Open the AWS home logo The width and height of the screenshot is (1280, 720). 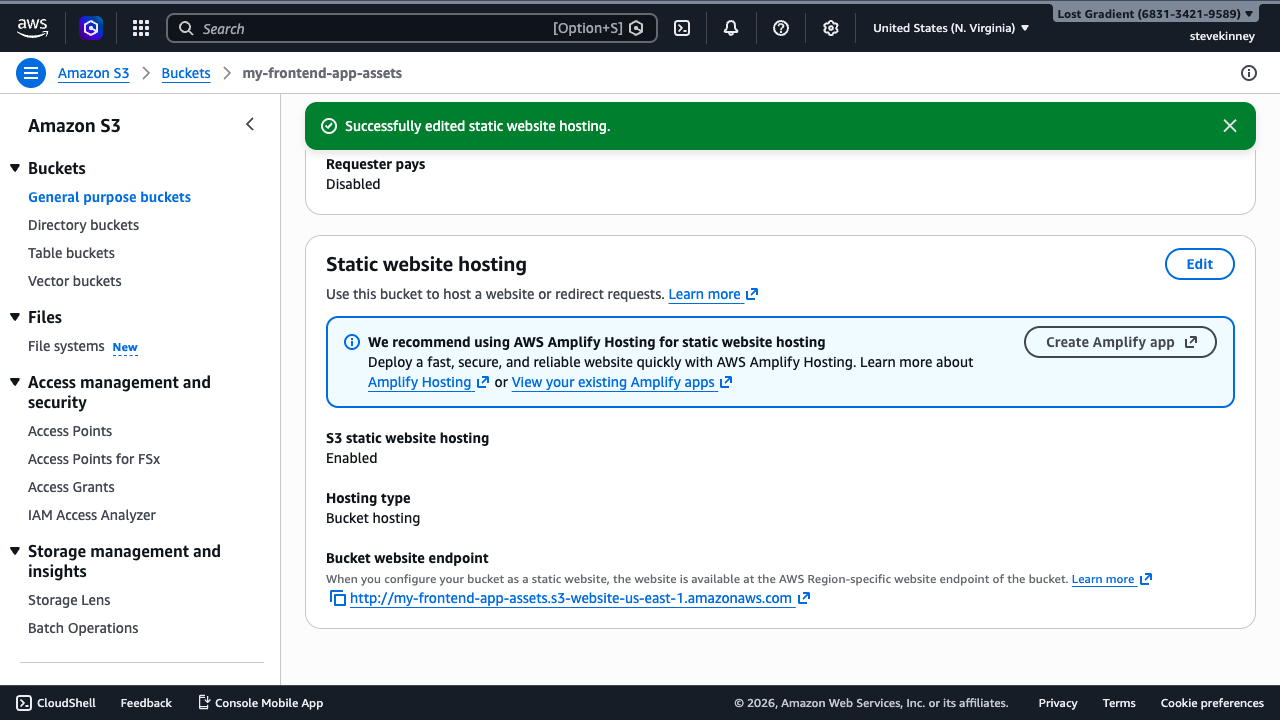[32, 28]
